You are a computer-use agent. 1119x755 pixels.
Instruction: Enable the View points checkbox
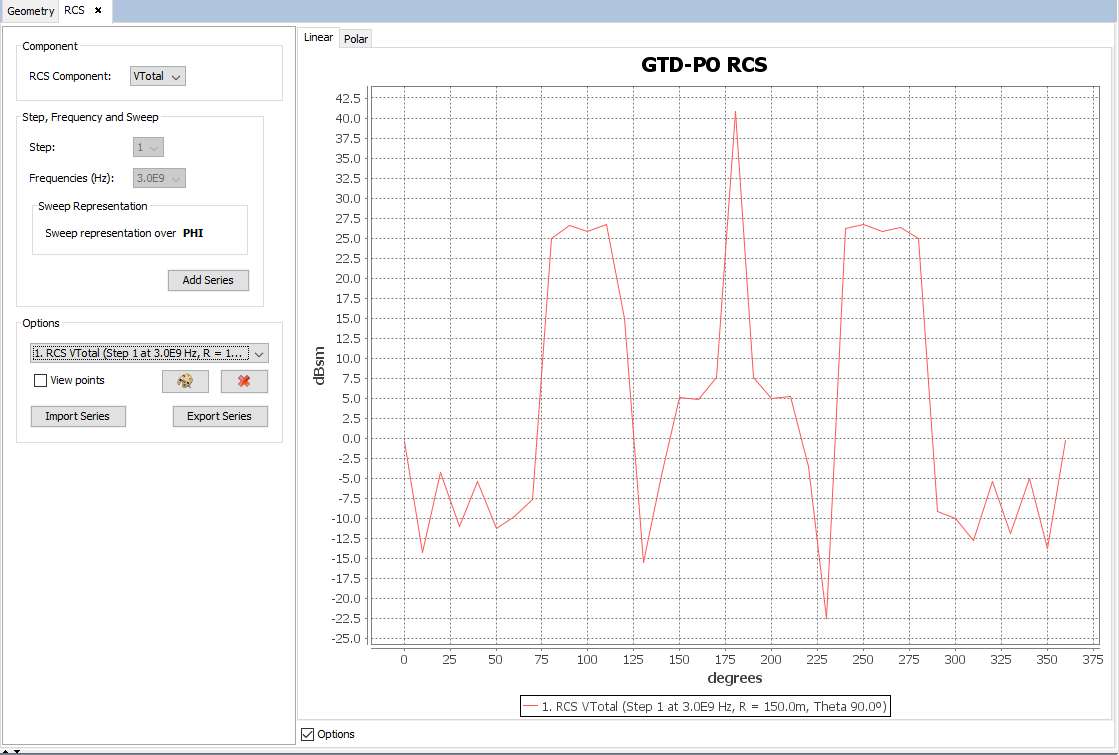[x=41, y=380]
